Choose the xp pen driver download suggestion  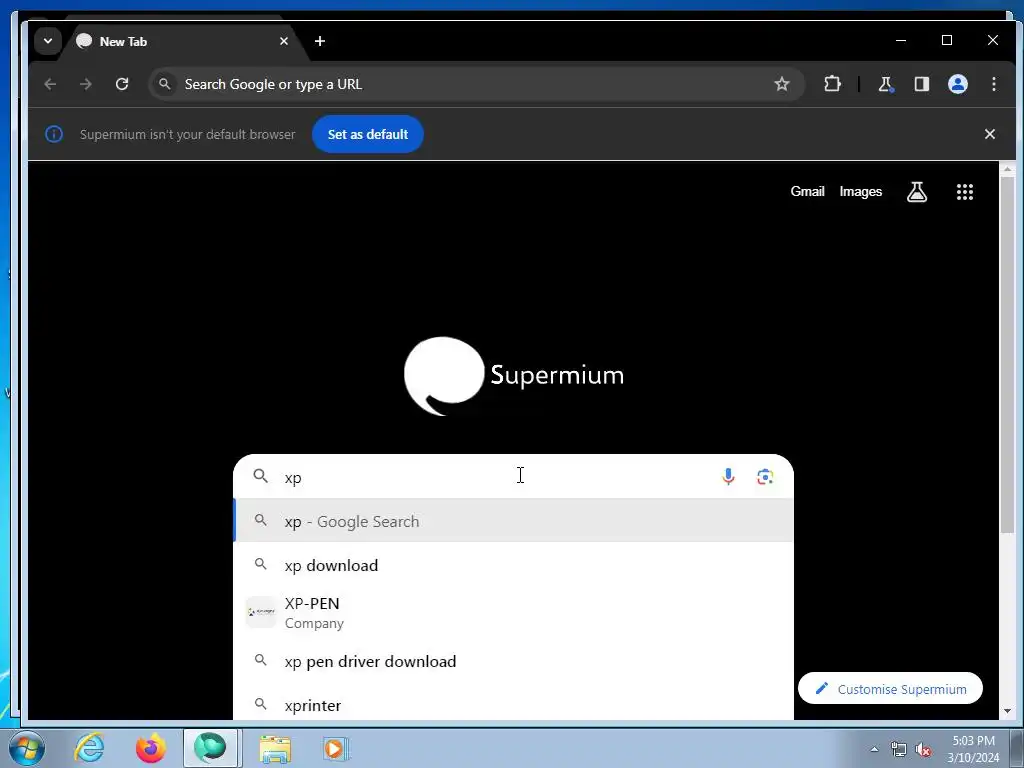[513, 661]
